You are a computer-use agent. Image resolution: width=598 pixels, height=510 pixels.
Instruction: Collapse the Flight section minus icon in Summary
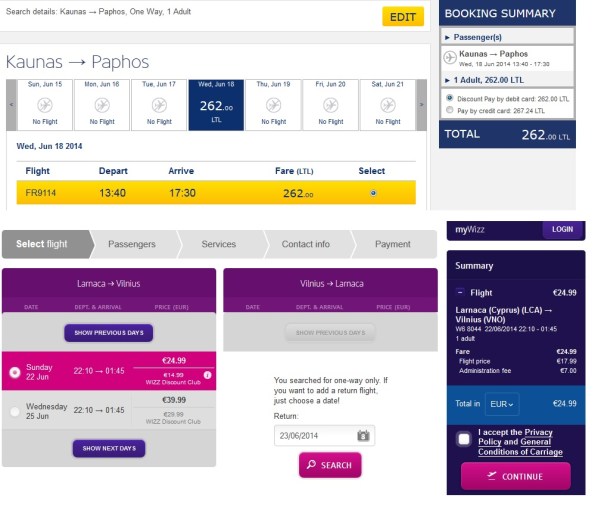pos(460,293)
